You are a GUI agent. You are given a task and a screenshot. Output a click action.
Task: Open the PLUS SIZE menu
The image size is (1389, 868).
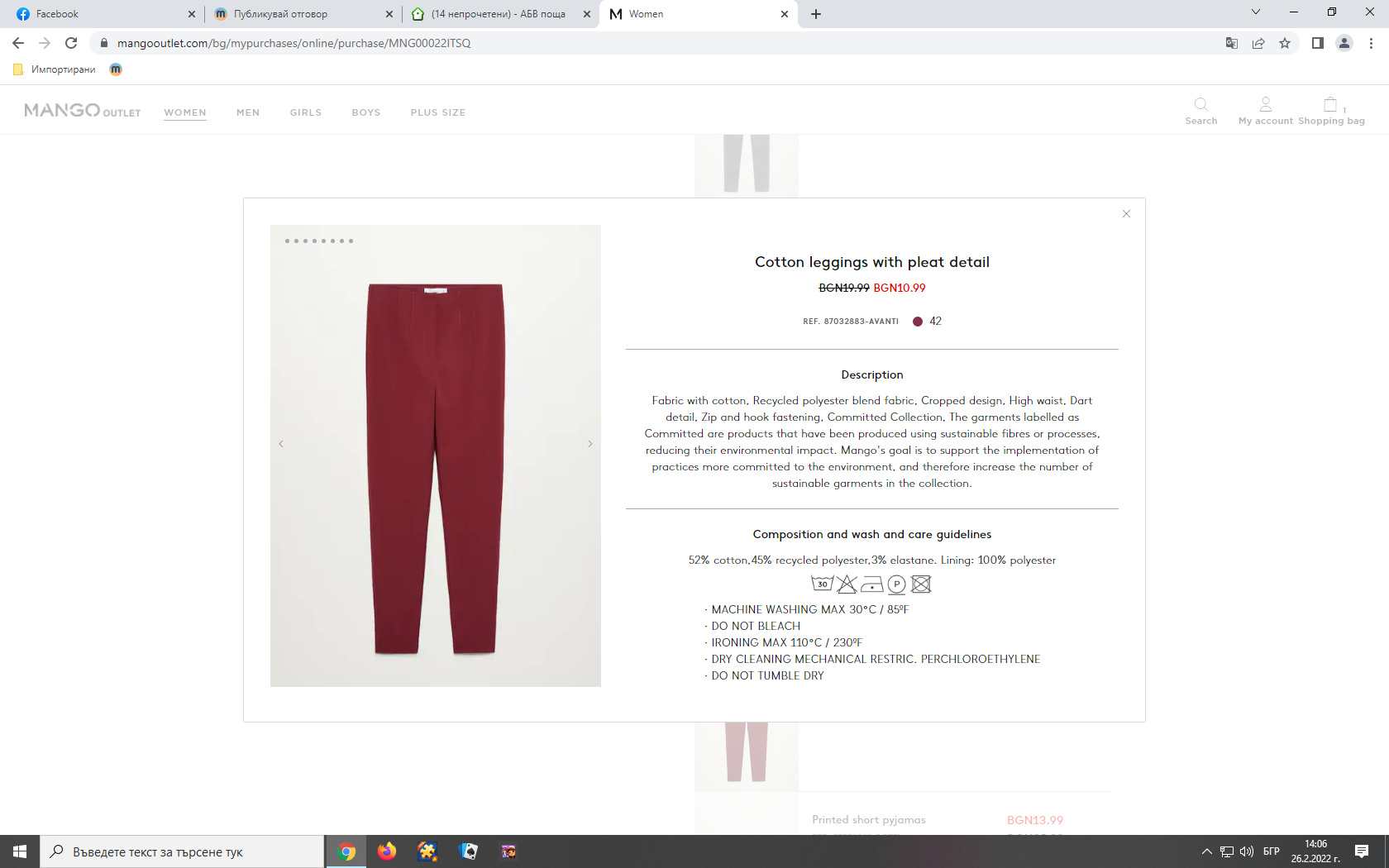[438, 112]
